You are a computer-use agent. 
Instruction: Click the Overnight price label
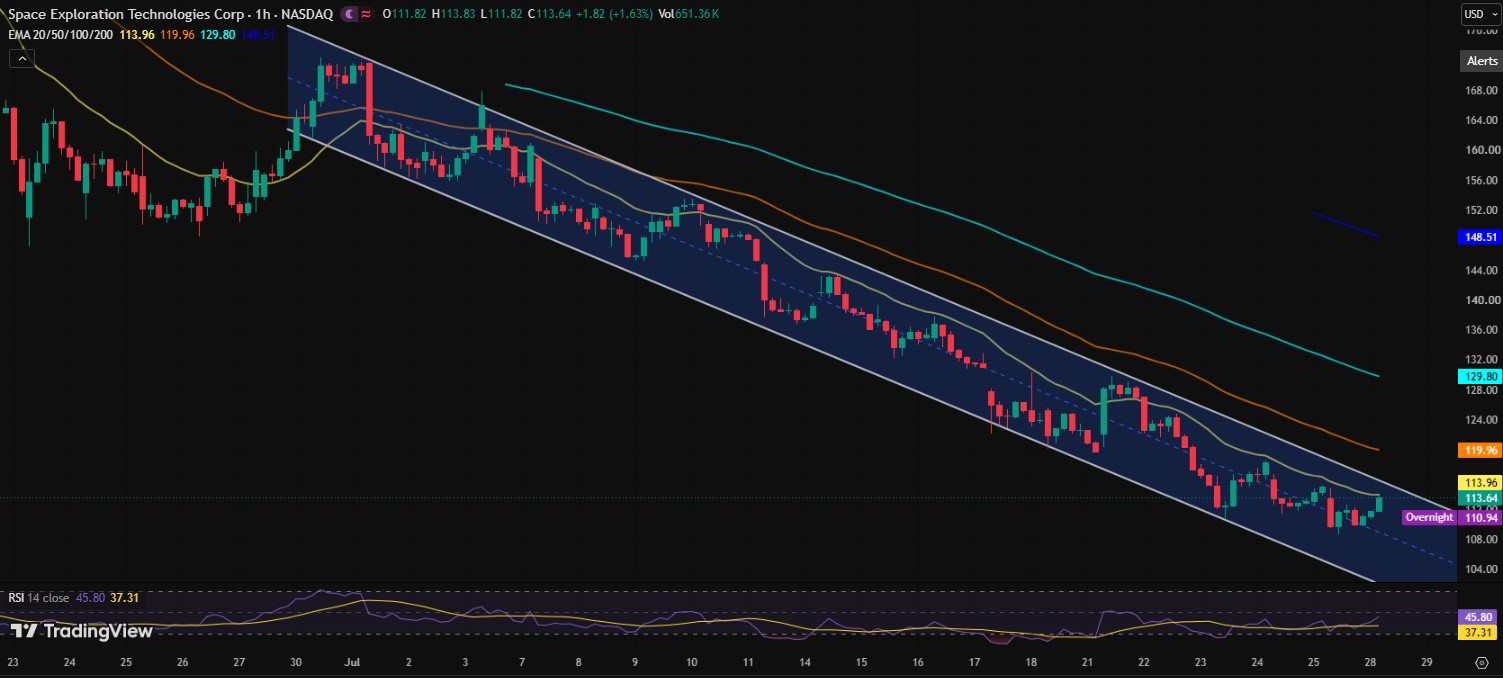click(1428, 517)
